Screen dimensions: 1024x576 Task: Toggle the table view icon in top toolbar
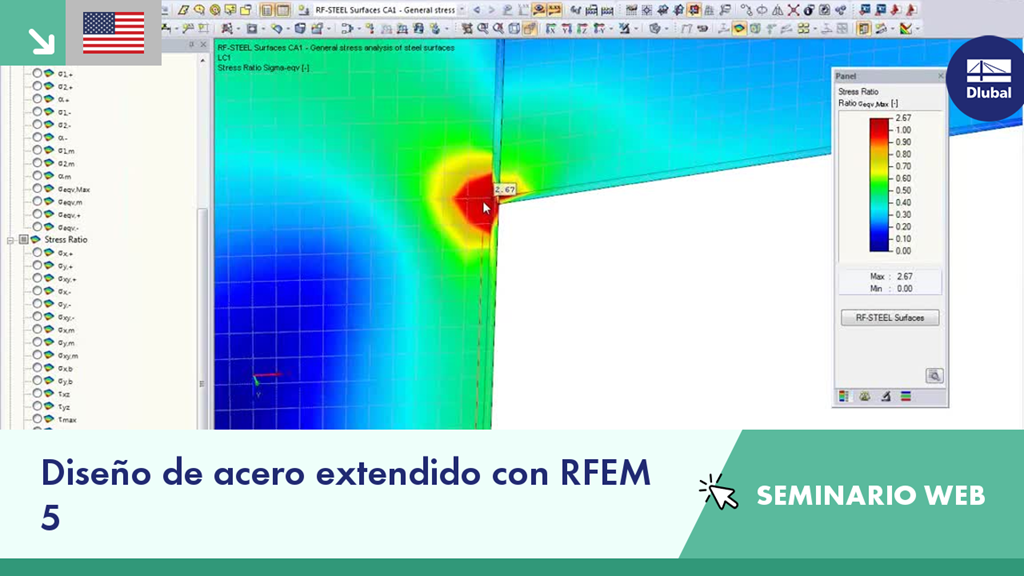coord(267,10)
